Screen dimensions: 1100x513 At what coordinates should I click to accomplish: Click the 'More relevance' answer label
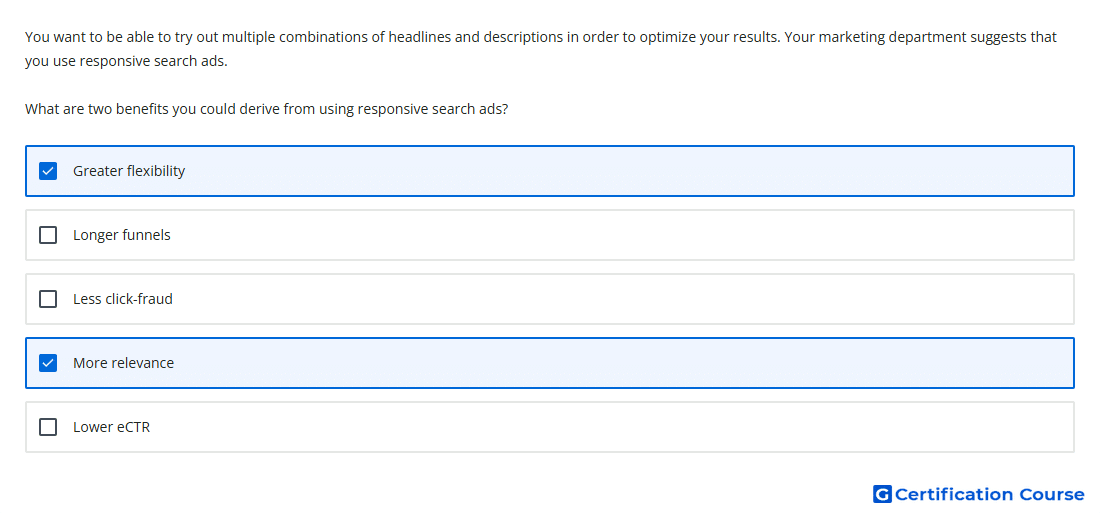coord(123,363)
